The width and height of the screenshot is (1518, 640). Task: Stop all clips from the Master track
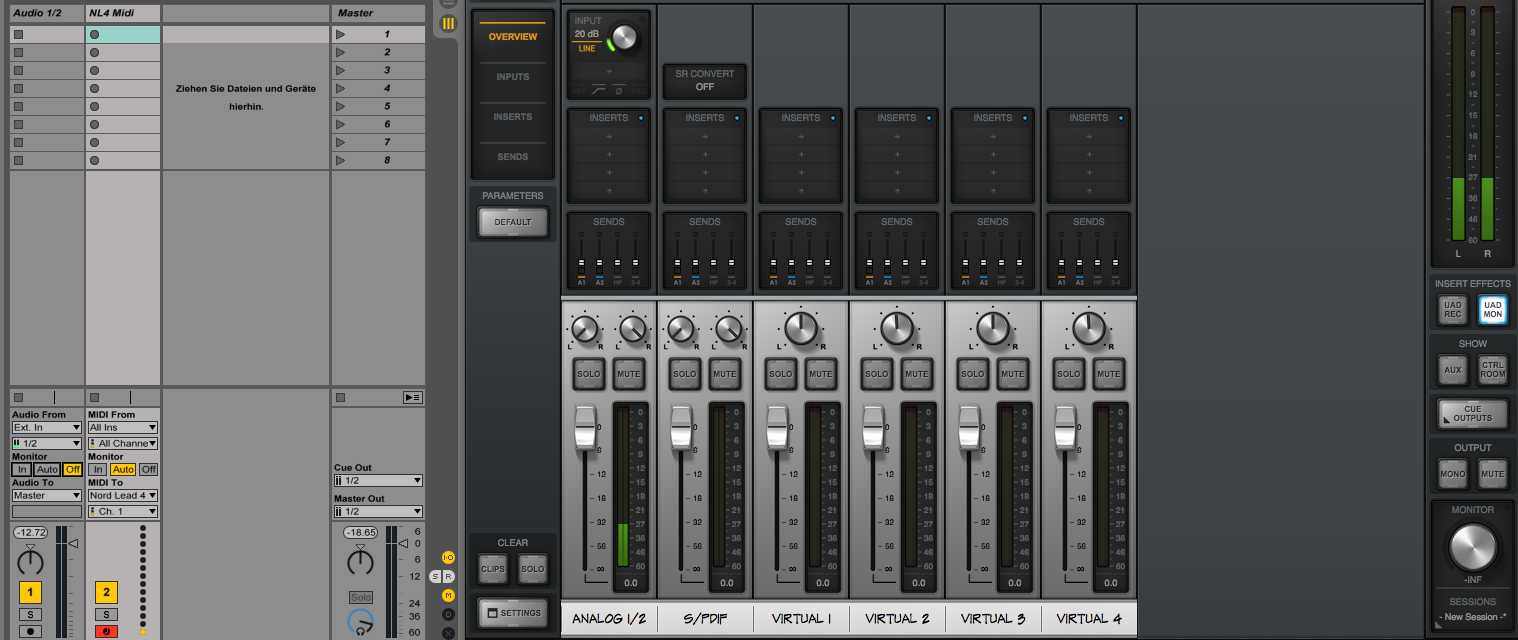click(340, 398)
